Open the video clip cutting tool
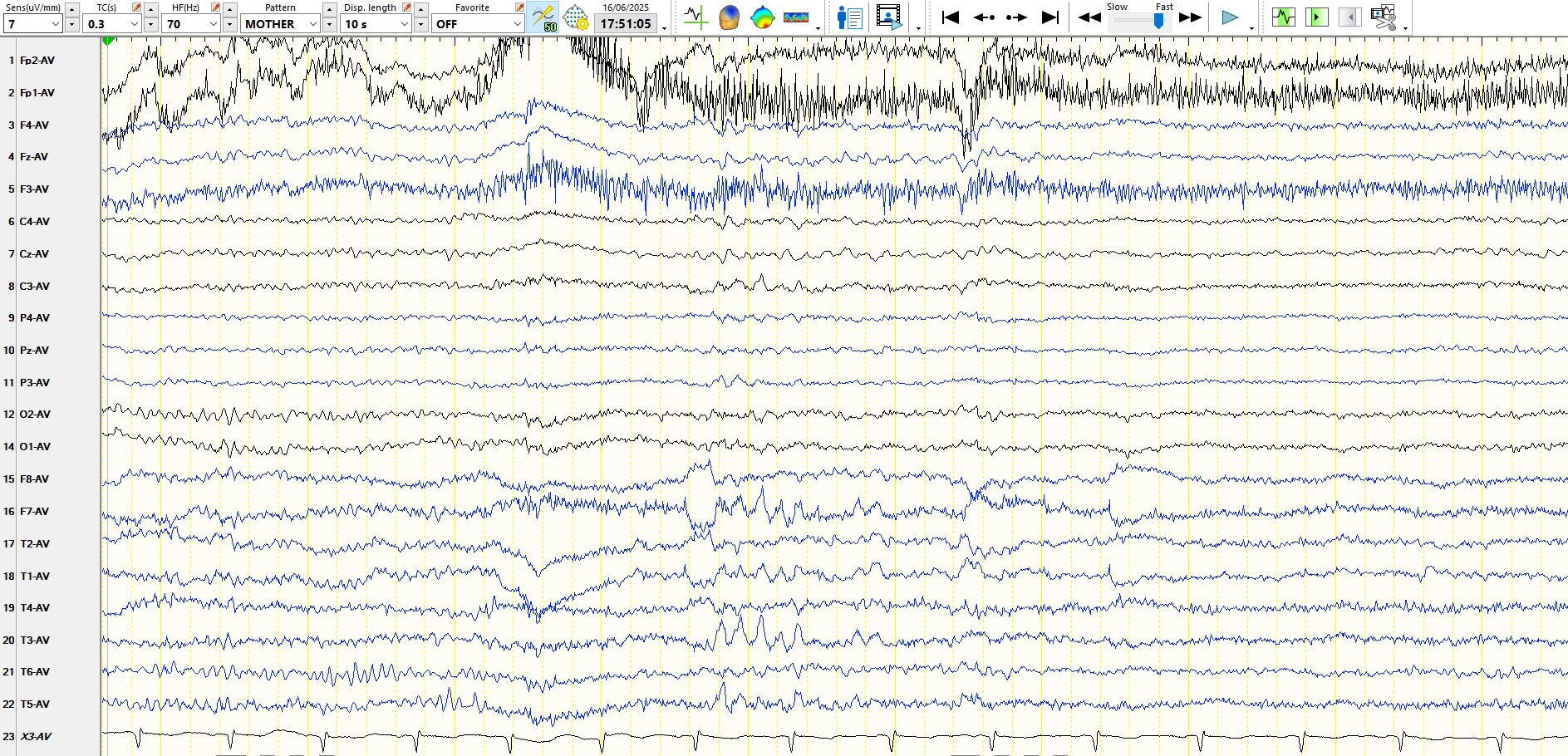 [1384, 17]
